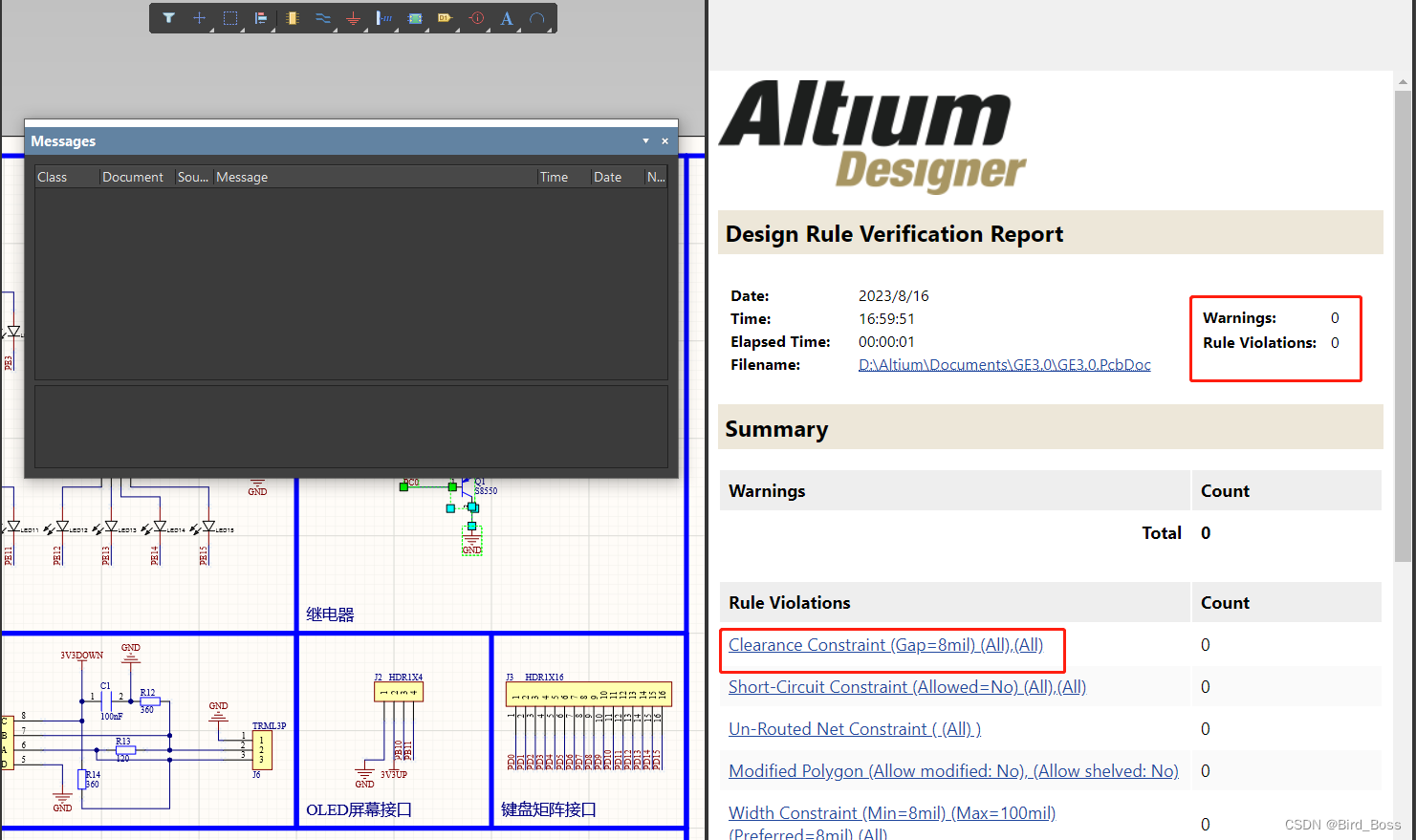Open the selection filter tool
Image resolution: width=1416 pixels, height=840 pixels.
pos(168,18)
